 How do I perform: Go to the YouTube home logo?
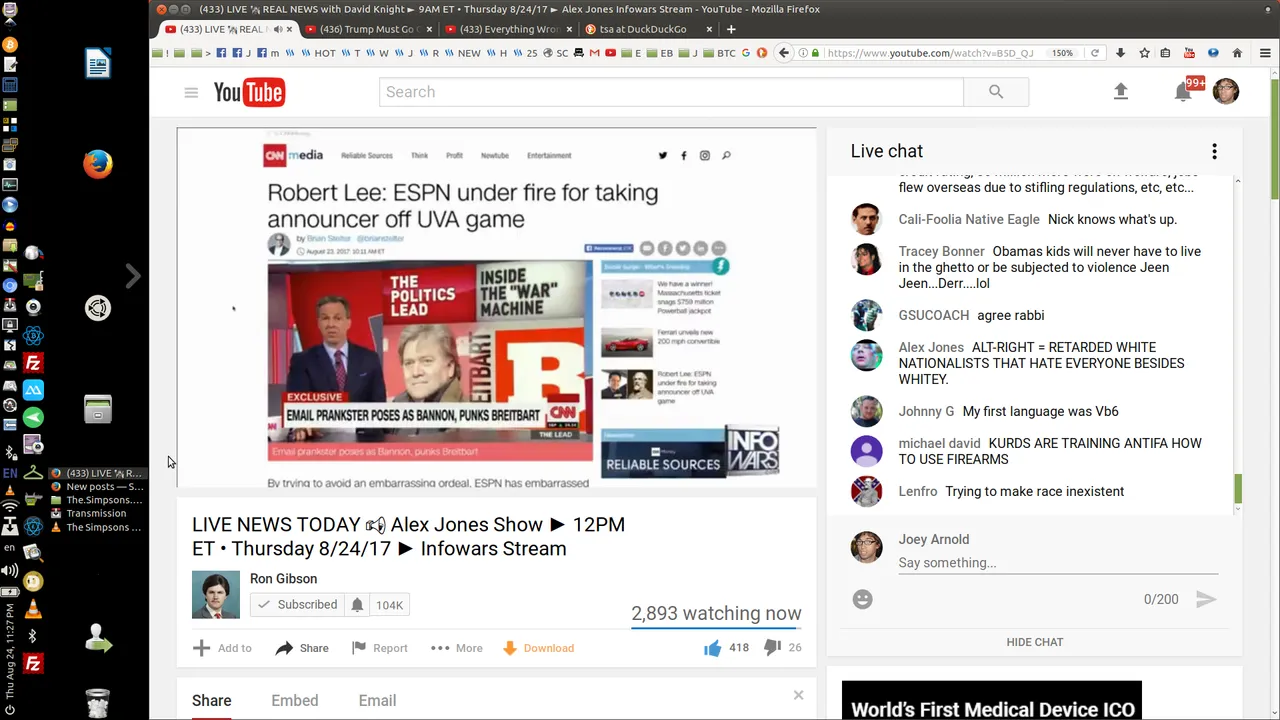click(249, 92)
